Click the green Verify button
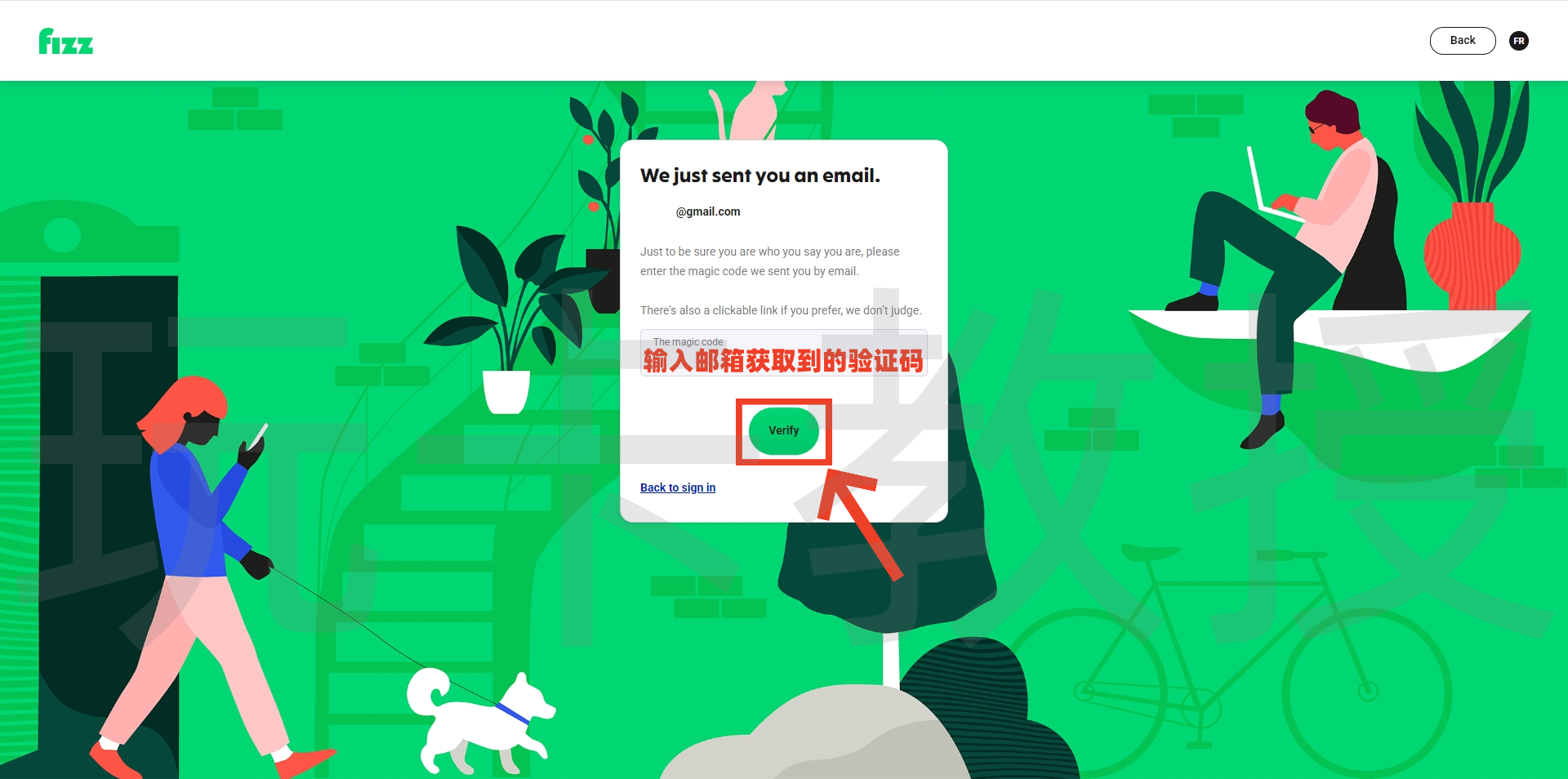Image resolution: width=1568 pixels, height=779 pixels. (x=784, y=430)
